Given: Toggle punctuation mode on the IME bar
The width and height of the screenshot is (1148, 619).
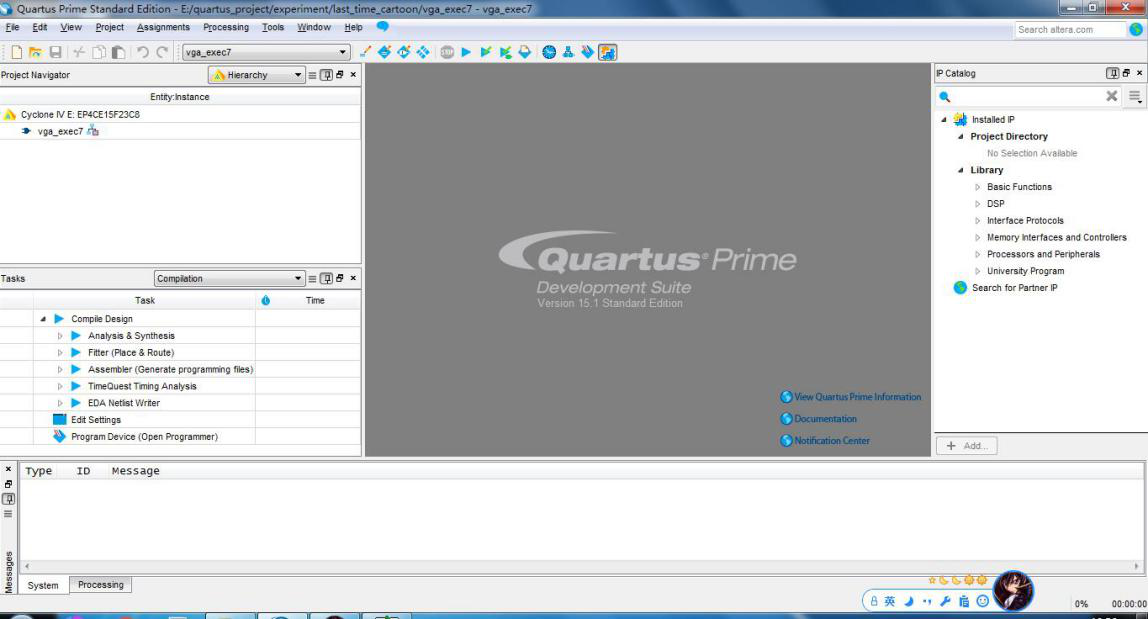Looking at the screenshot, I should point(927,601).
